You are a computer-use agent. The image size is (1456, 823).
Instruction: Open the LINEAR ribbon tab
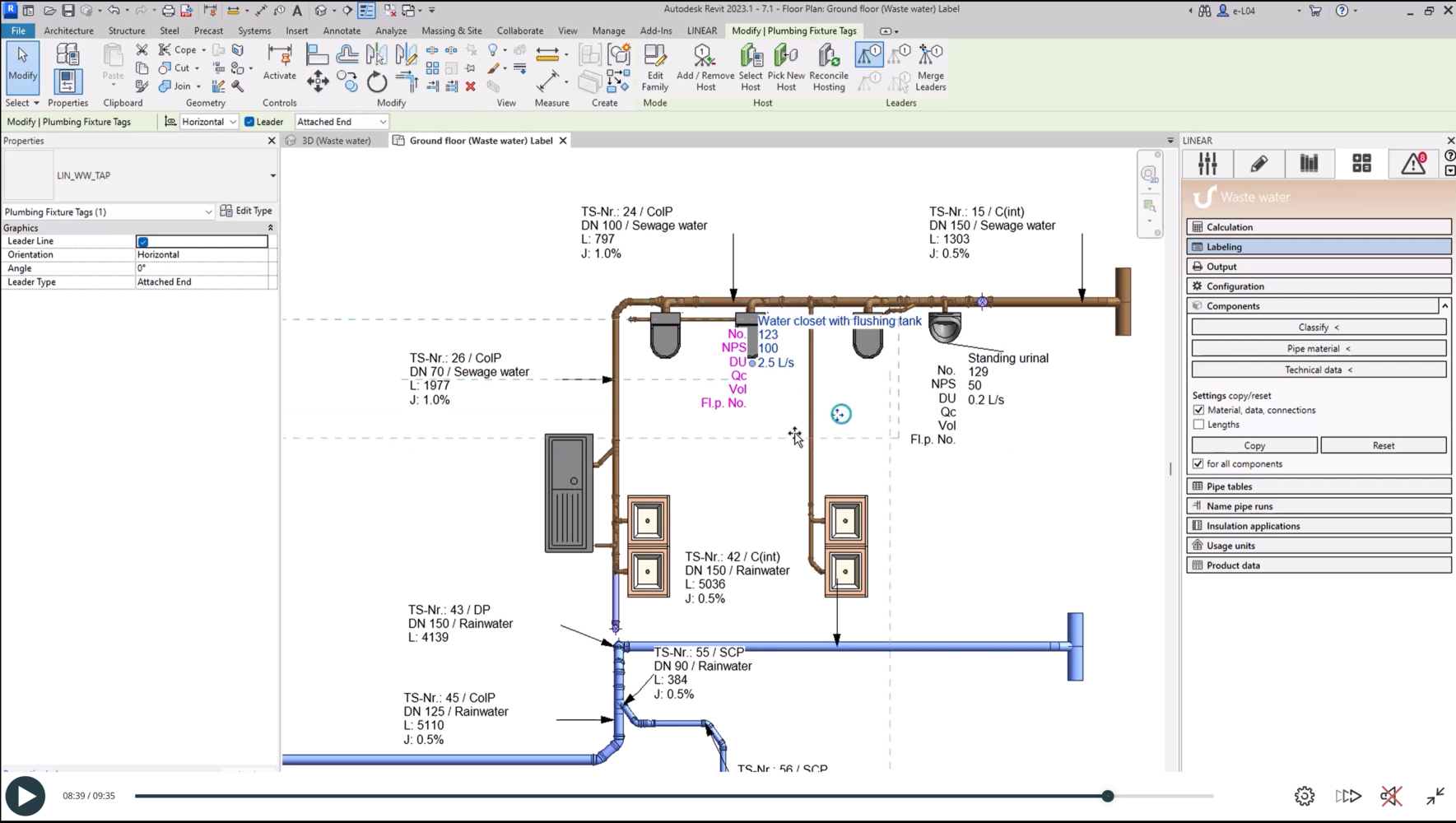point(702,30)
